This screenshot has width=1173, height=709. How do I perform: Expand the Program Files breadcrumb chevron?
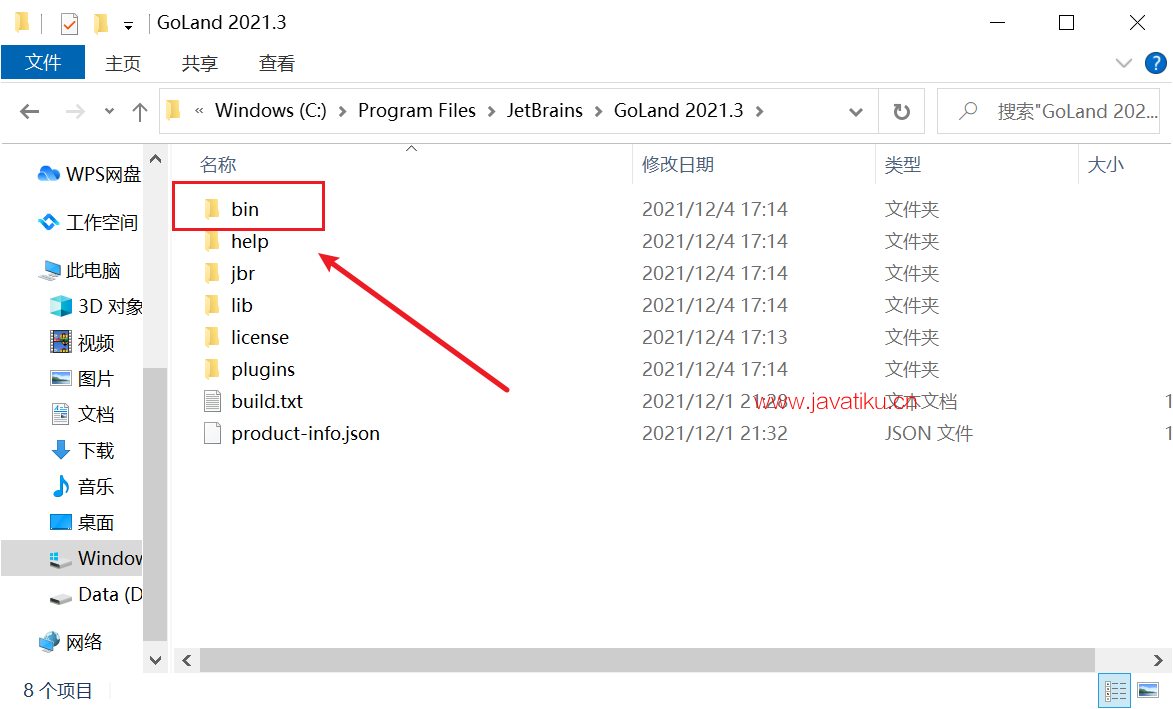[x=491, y=111]
